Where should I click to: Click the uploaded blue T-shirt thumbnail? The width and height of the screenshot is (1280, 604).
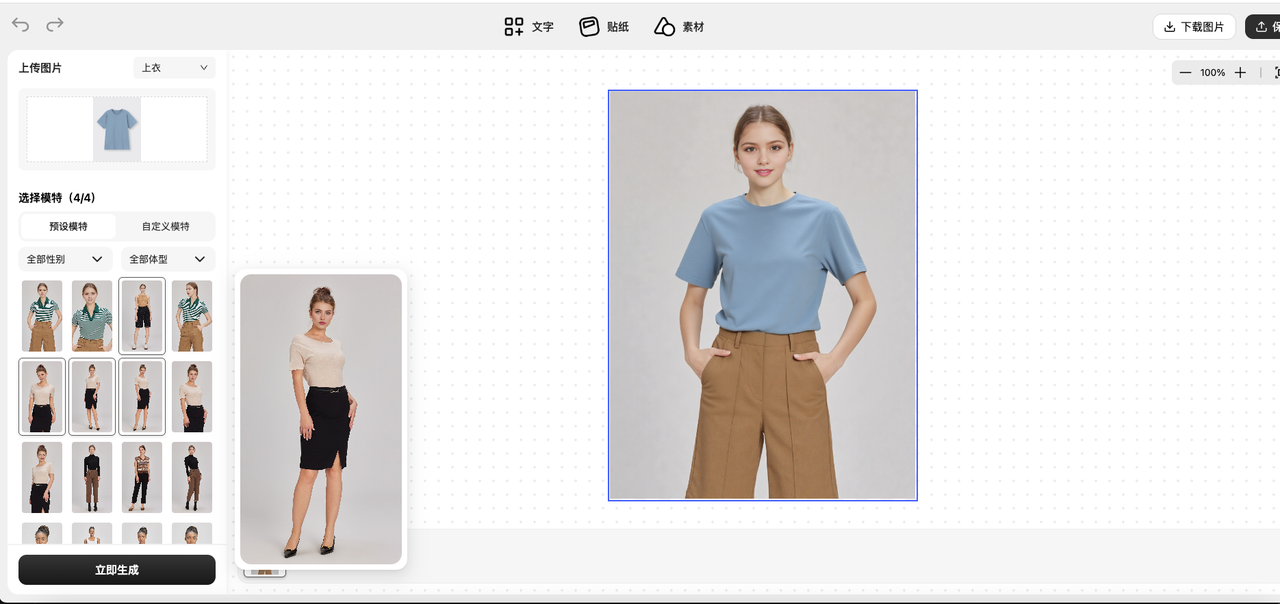coord(117,129)
